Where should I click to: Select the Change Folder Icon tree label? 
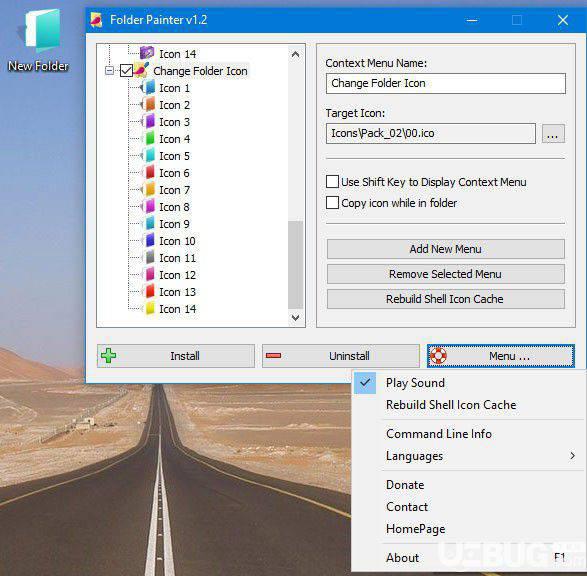[x=200, y=71]
